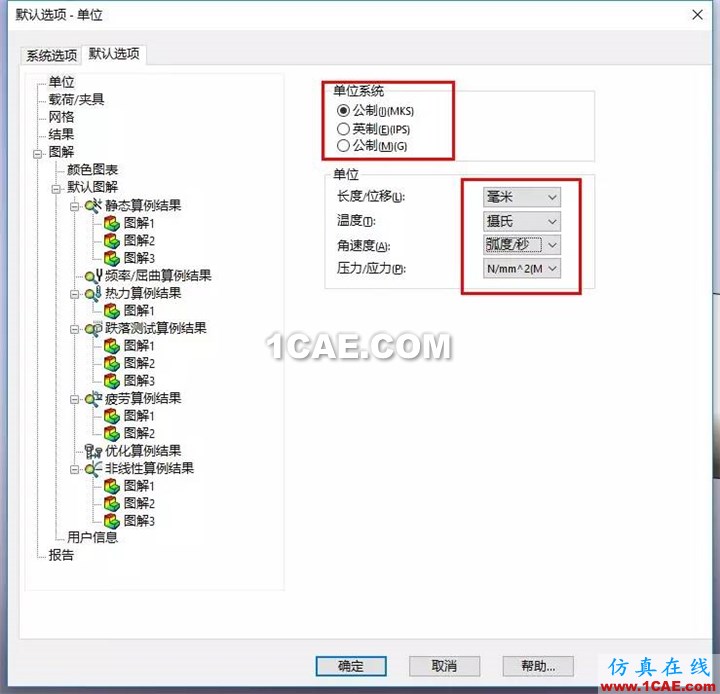Click the 热力算例结果 thermal study icon

click(x=94, y=294)
